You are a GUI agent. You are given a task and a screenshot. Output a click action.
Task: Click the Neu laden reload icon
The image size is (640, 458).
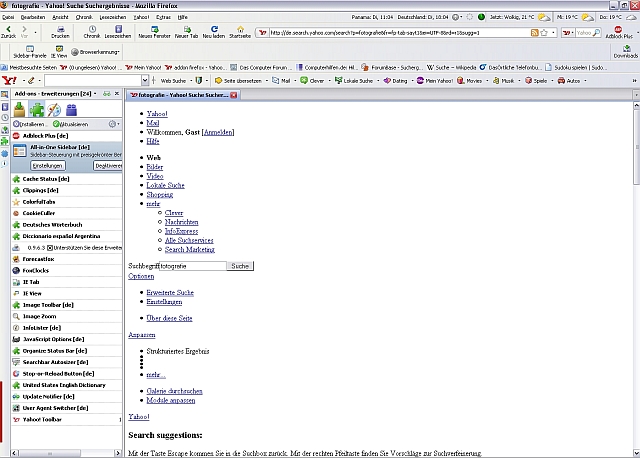pyautogui.click(x=213, y=30)
